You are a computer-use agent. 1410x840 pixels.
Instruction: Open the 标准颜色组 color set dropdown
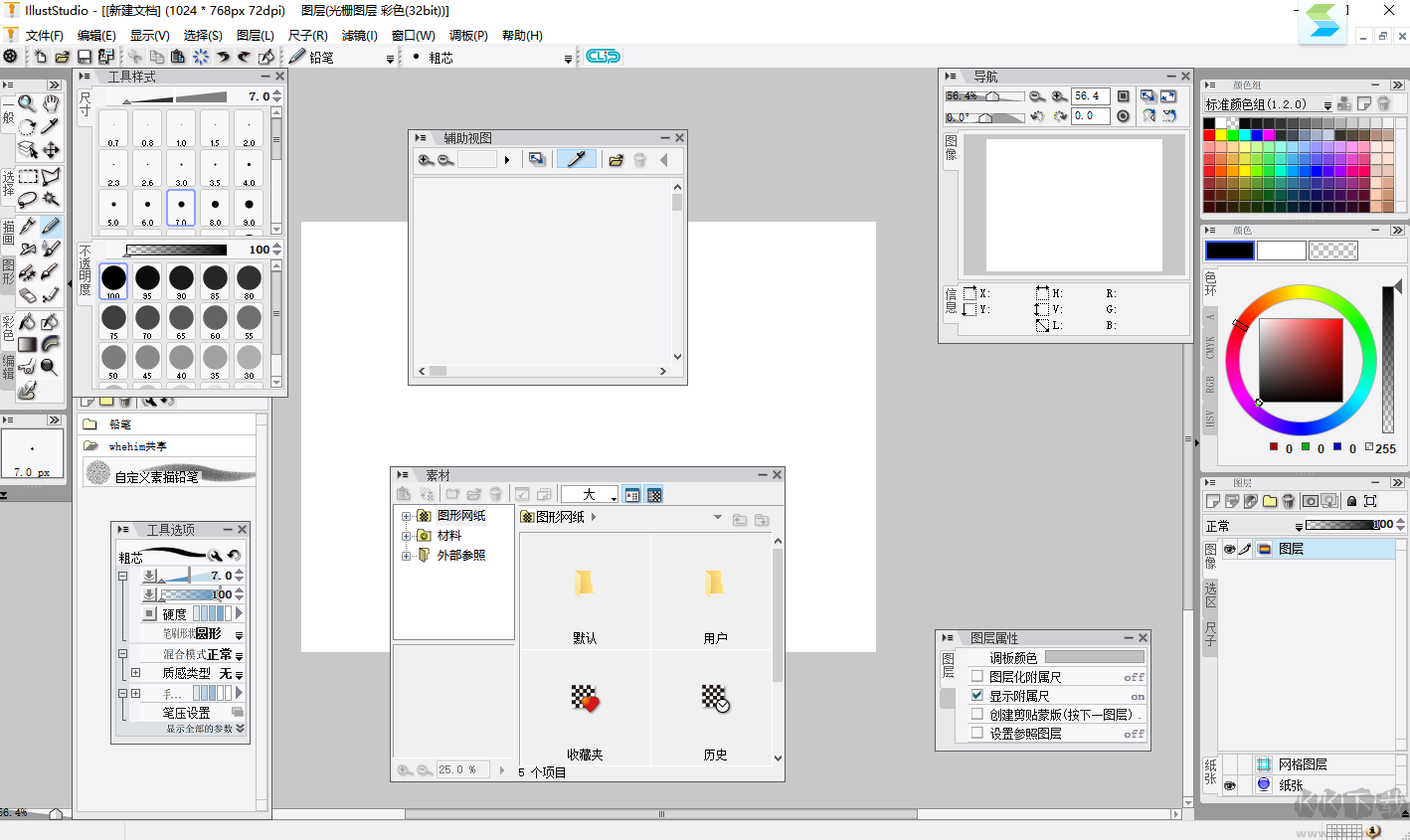pyautogui.click(x=1327, y=105)
